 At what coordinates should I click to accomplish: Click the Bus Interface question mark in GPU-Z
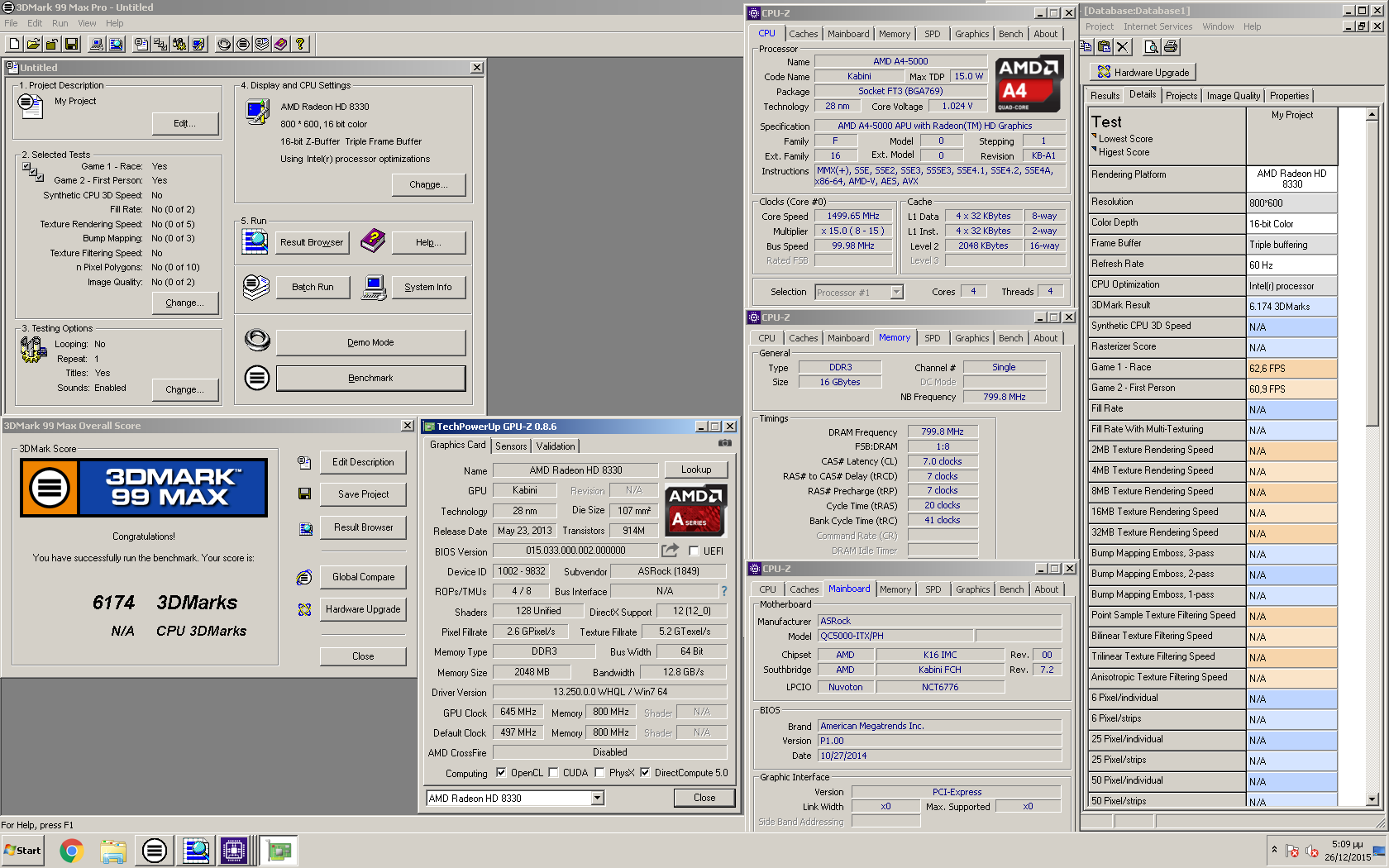(724, 591)
